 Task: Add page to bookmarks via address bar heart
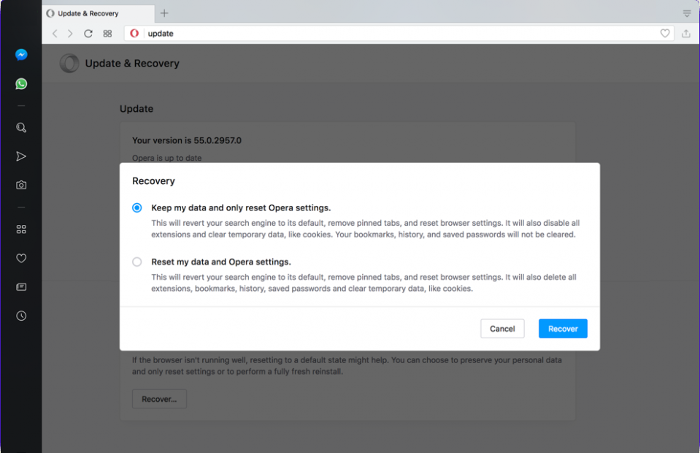click(665, 33)
